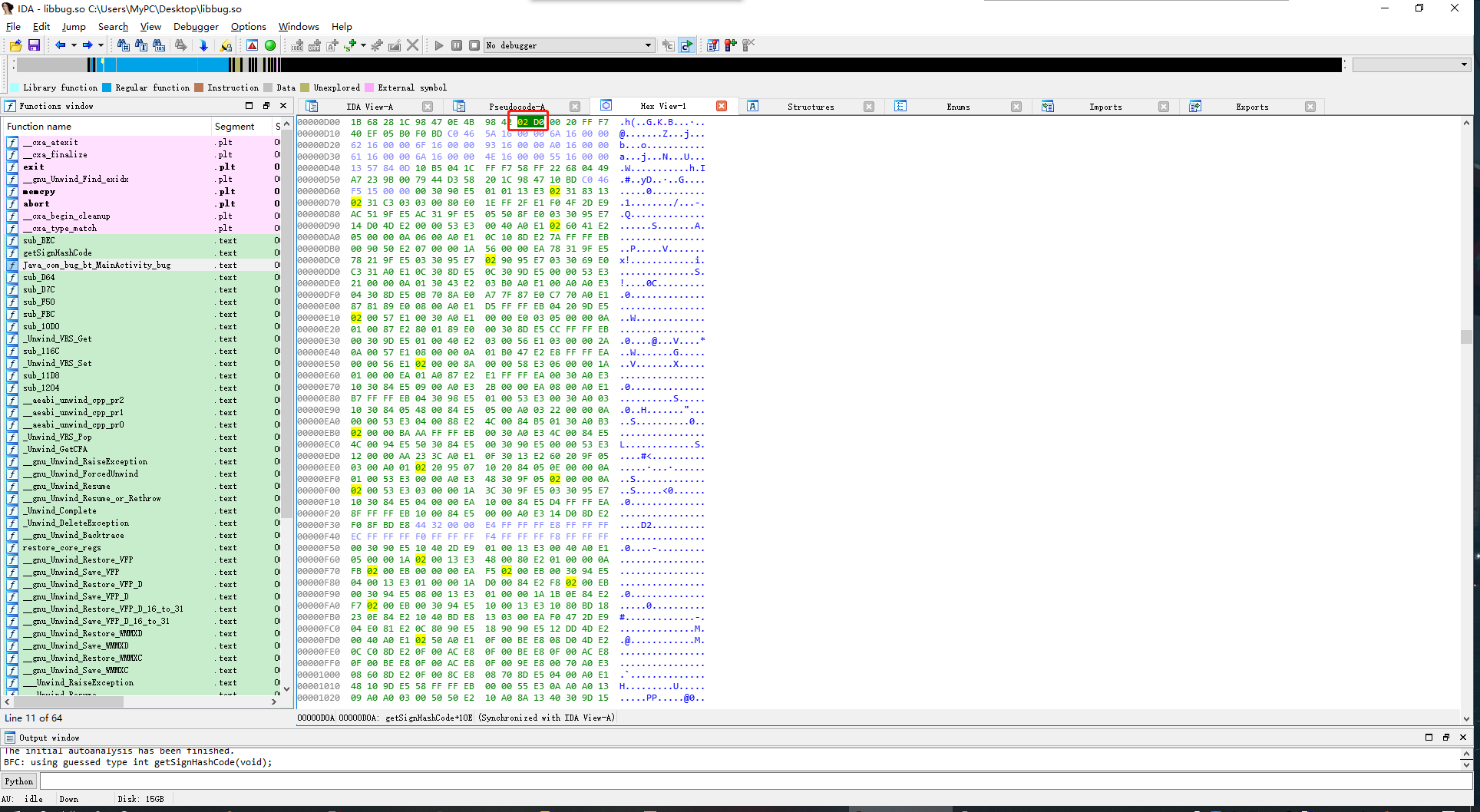
Task: Click the Open file toolbar icon
Action: (x=15, y=45)
